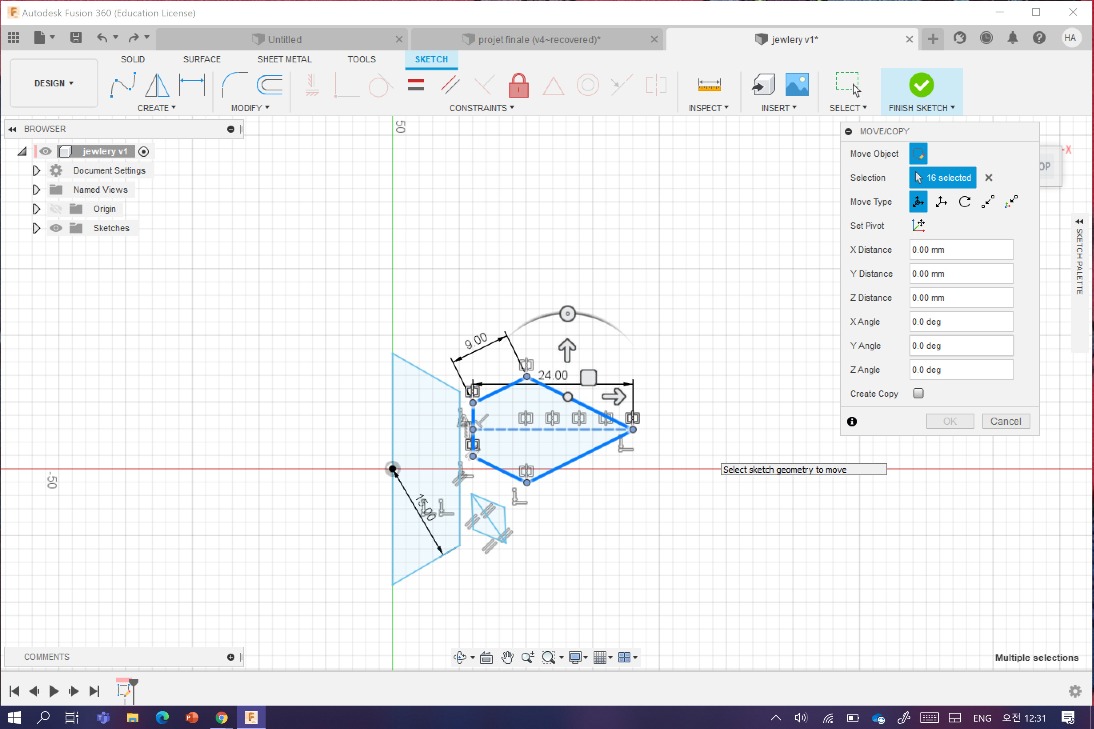Expand the Named Views tree node

point(36,190)
